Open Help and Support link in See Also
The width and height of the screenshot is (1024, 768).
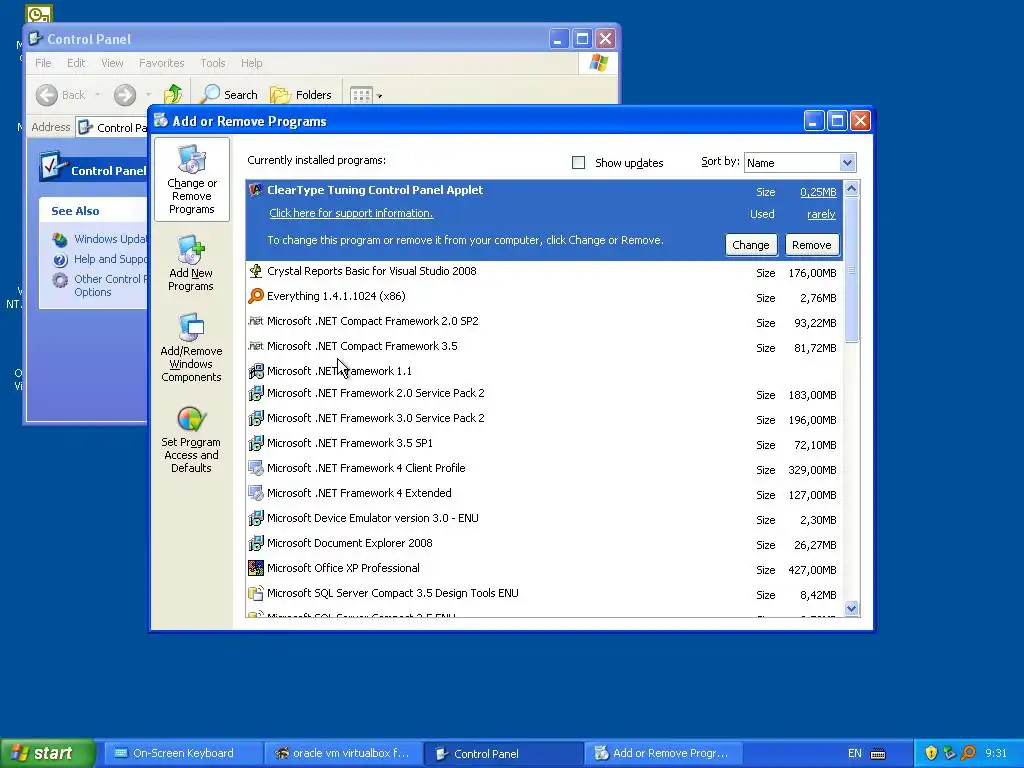tap(108, 259)
